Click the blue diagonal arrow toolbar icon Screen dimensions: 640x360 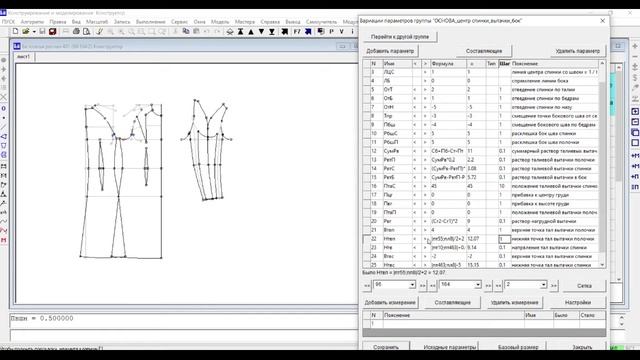(308, 31)
